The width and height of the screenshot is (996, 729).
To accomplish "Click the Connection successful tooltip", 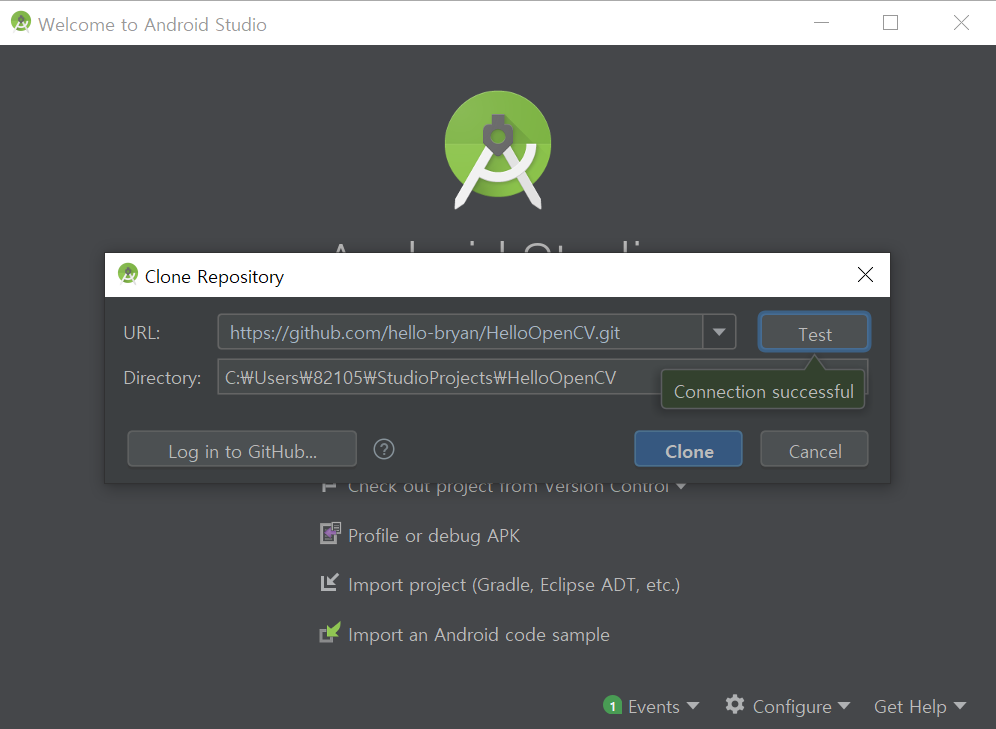I will point(764,391).
